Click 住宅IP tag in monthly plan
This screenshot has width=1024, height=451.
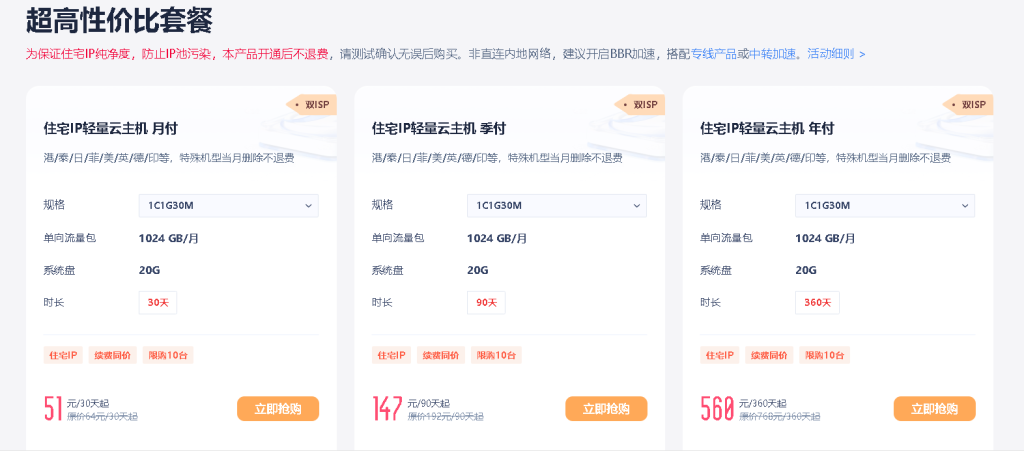(x=63, y=355)
